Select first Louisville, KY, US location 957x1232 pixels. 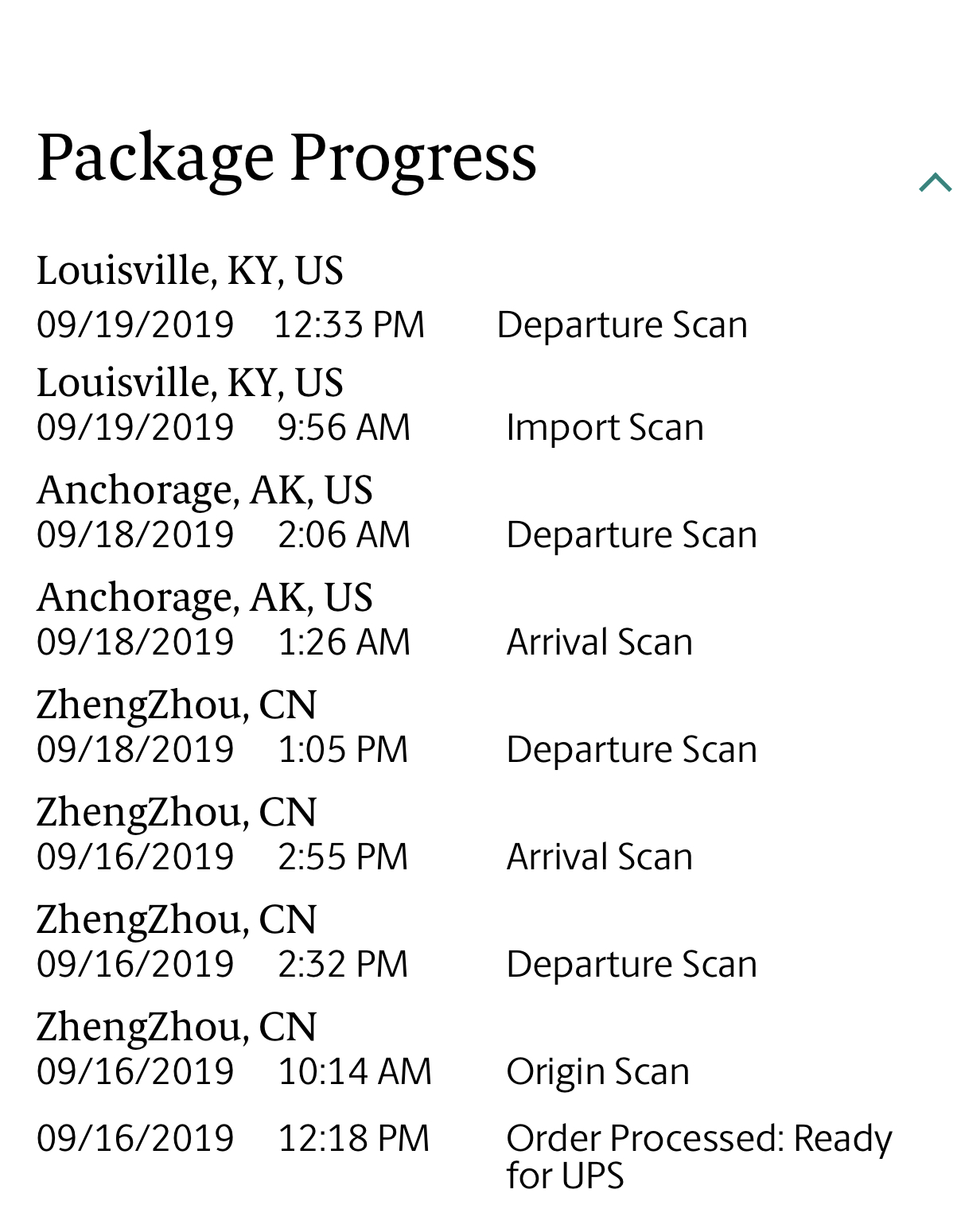190,270
